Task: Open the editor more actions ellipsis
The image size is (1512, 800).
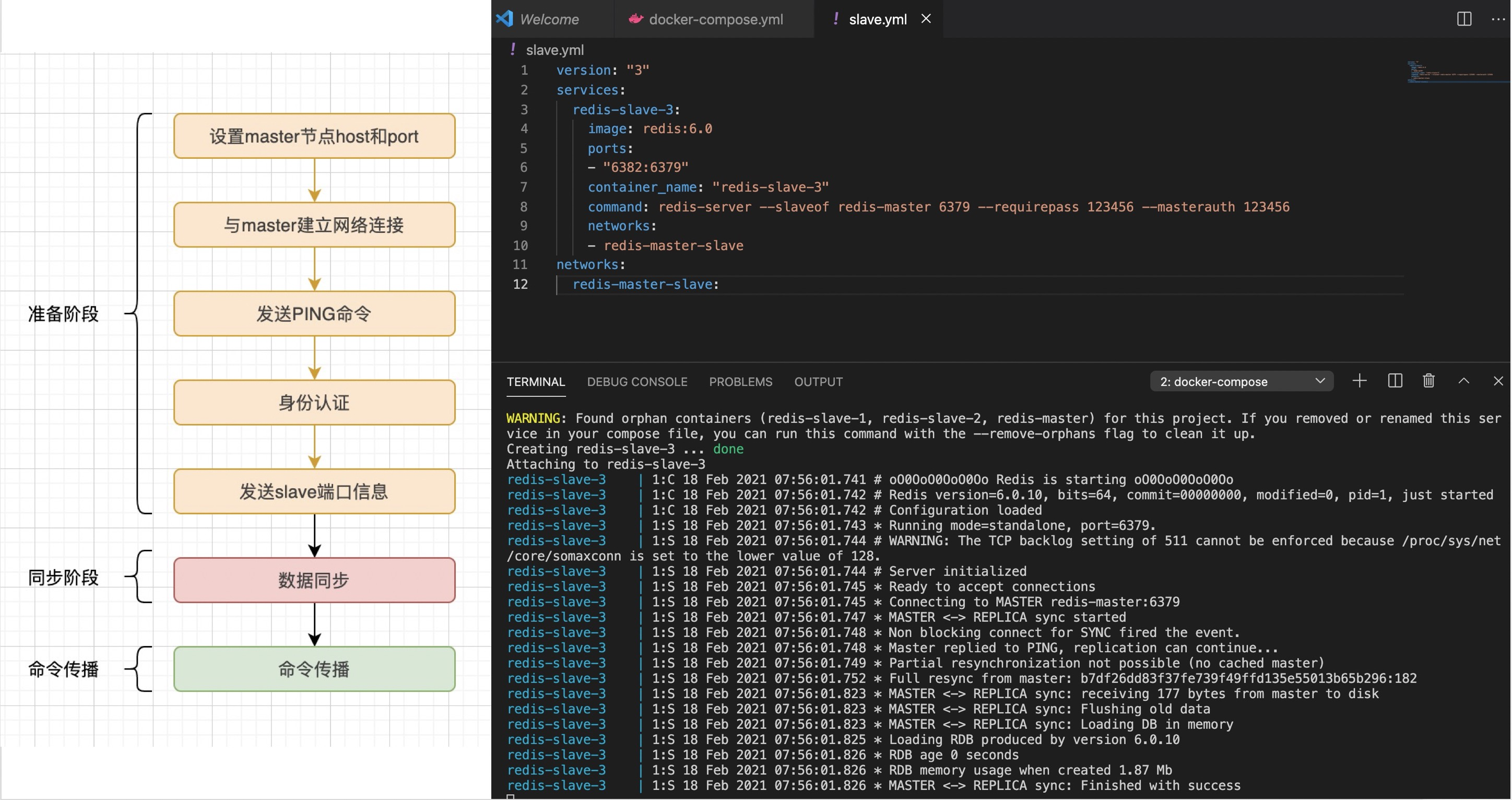Action: [1498, 19]
